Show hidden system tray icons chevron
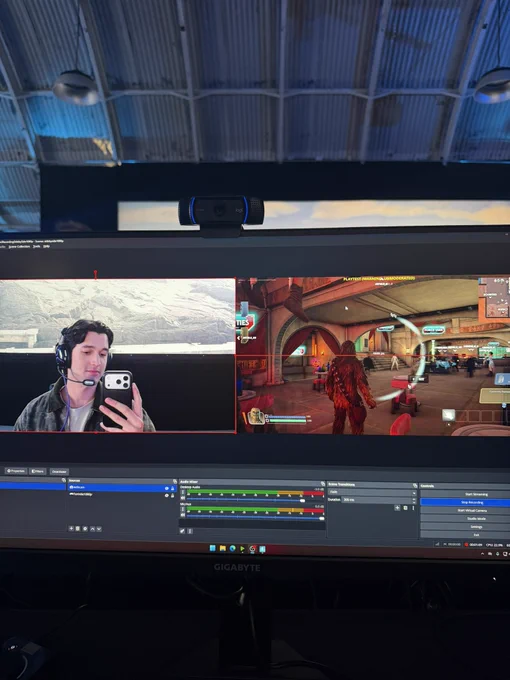The image size is (510, 680). [x=482, y=554]
